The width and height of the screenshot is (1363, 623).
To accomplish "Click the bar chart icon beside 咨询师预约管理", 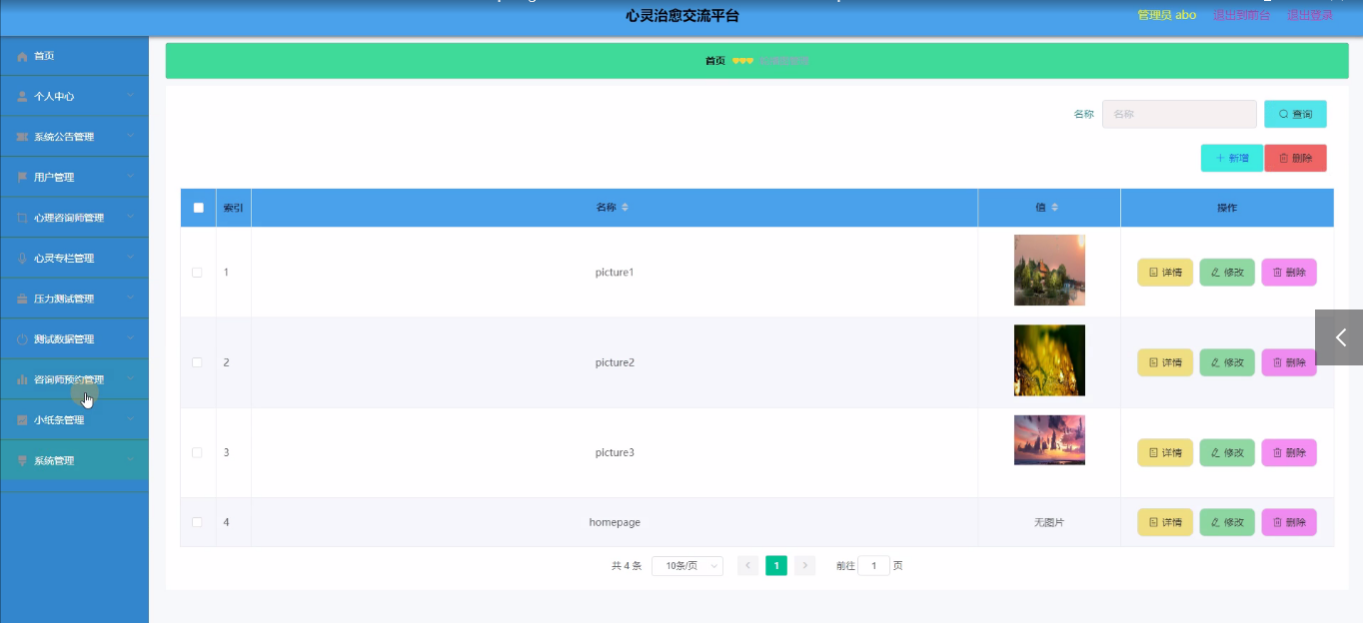I will click(22, 380).
